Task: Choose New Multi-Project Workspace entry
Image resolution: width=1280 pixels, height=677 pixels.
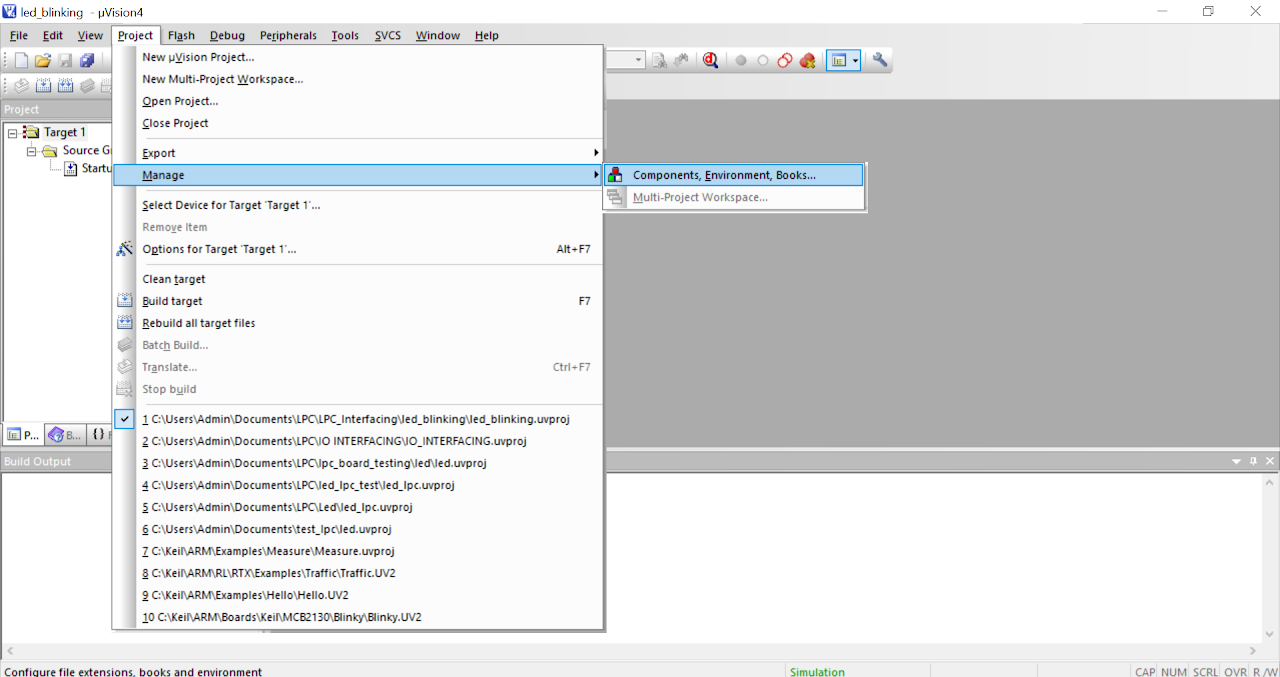Action: click(358, 79)
